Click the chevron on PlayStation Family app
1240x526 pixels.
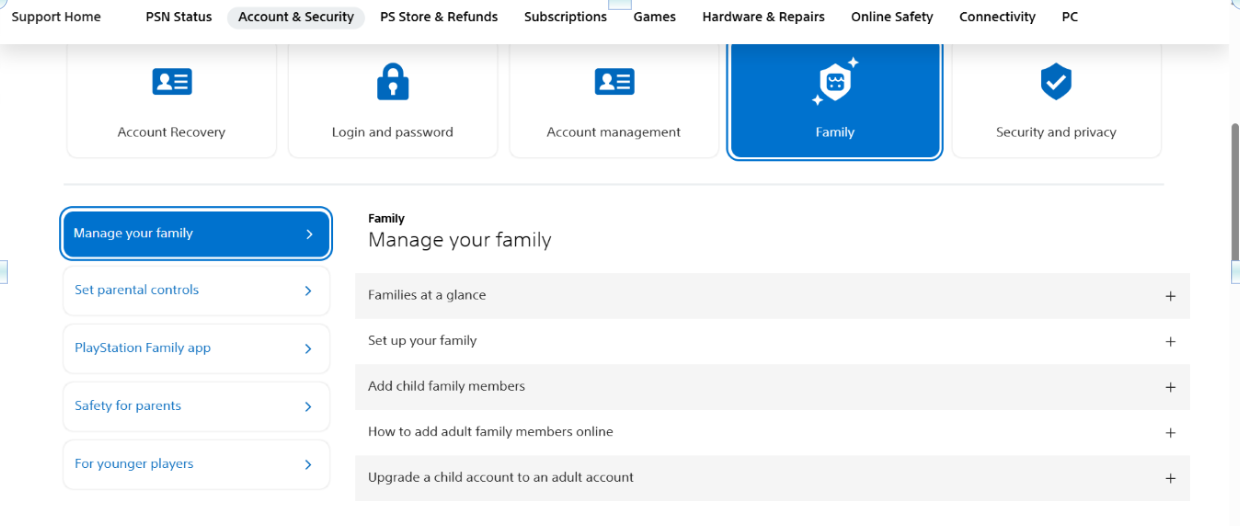(308, 349)
